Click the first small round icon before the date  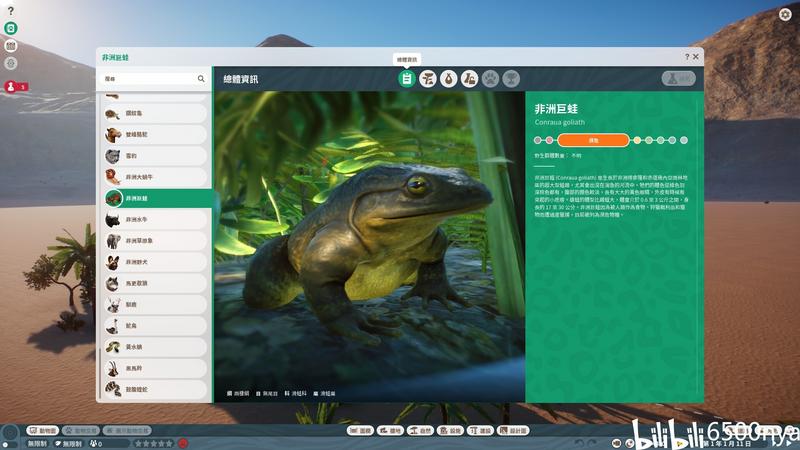(x=617, y=443)
